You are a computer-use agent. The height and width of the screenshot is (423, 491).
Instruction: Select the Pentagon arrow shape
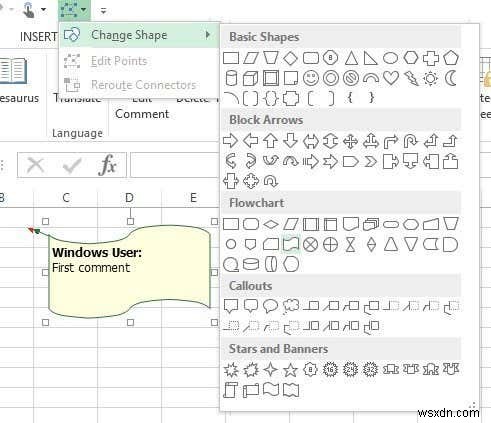pyautogui.click(x=351, y=162)
